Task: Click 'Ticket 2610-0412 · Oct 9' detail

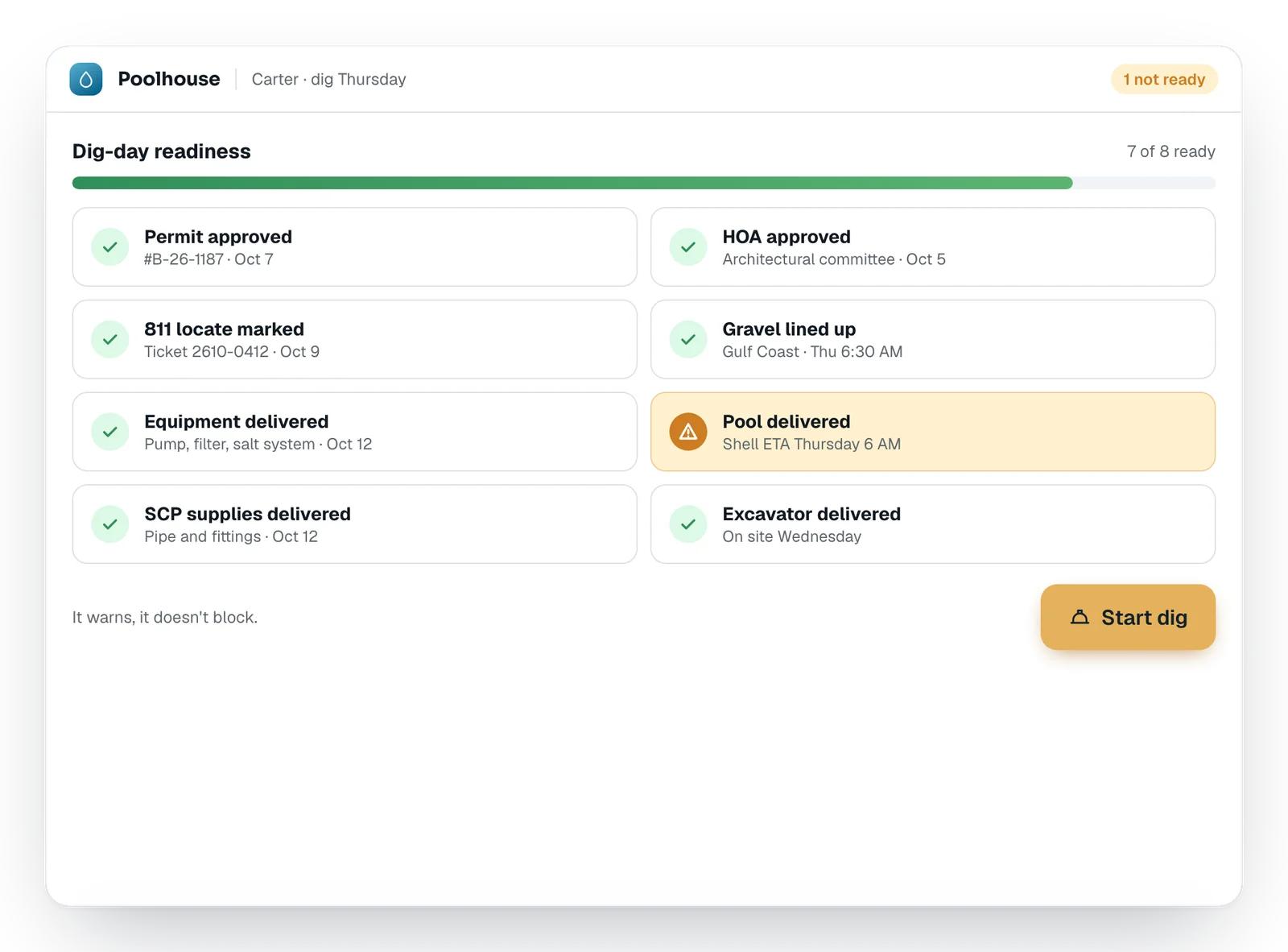Action: coord(232,352)
